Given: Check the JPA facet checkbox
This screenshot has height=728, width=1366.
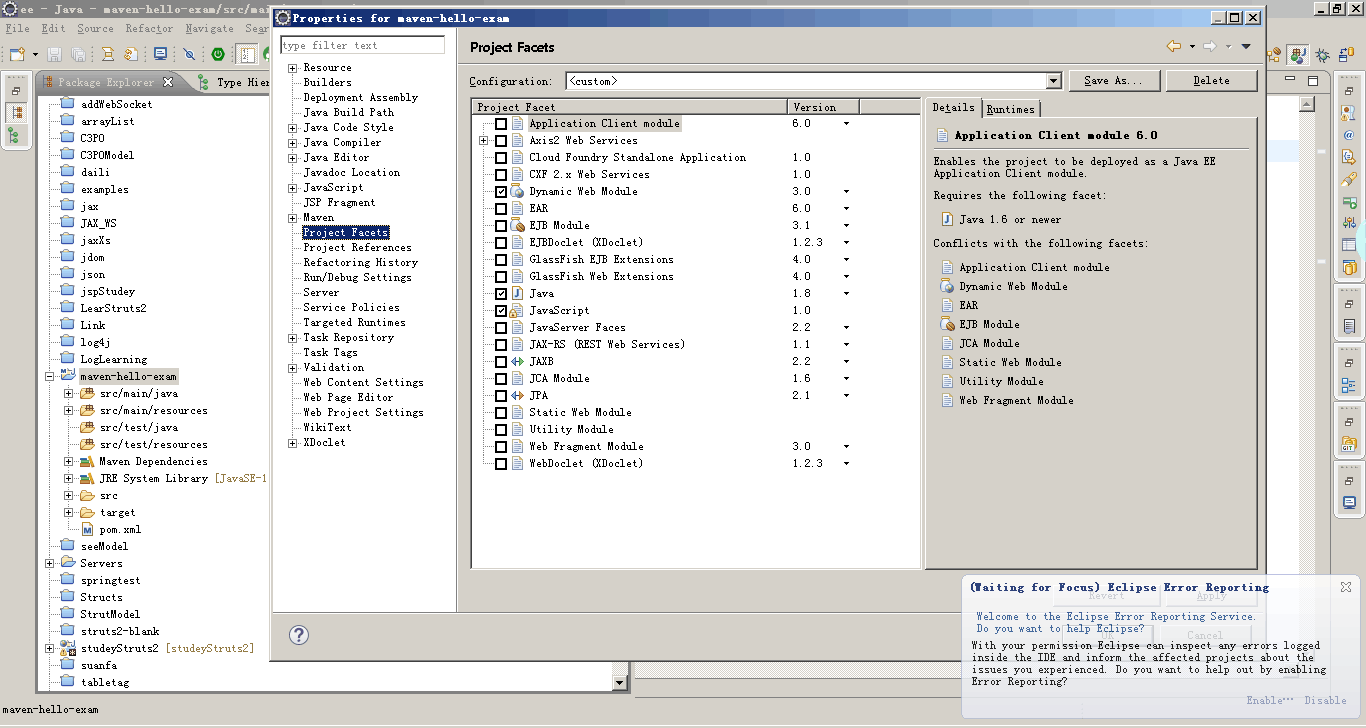Looking at the screenshot, I should [501, 396].
